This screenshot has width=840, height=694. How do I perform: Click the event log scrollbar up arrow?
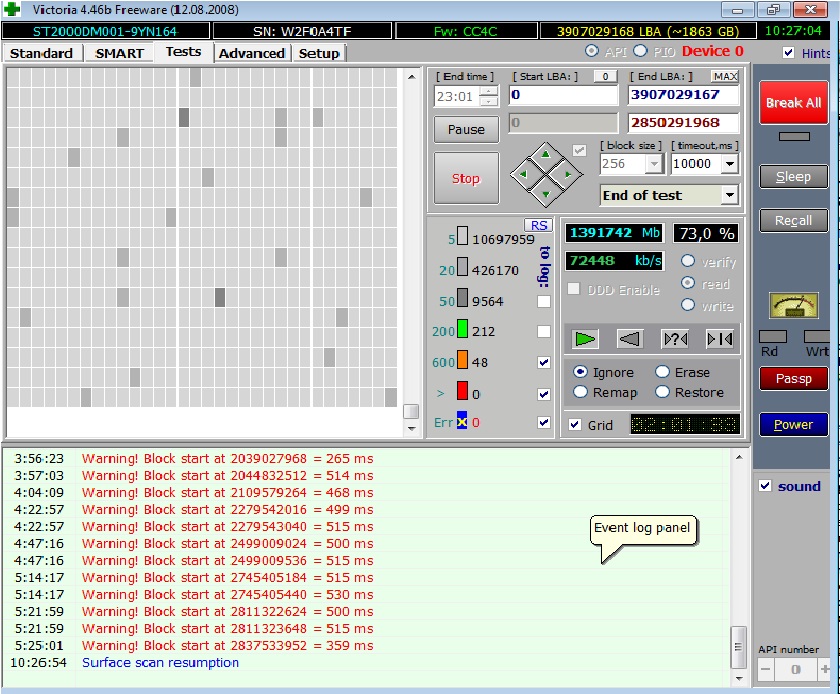click(x=739, y=457)
